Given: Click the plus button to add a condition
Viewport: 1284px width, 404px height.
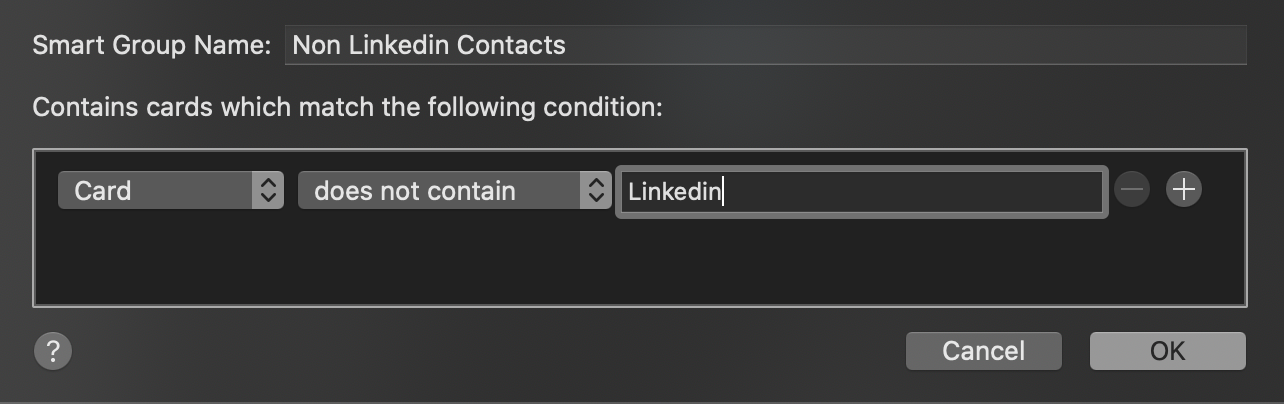Looking at the screenshot, I should point(1184,189).
